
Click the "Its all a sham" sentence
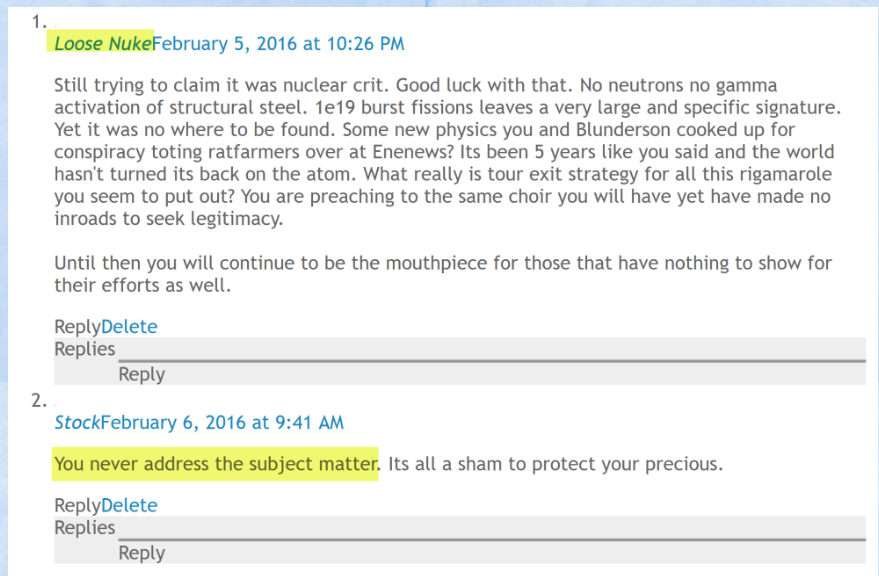(555, 464)
